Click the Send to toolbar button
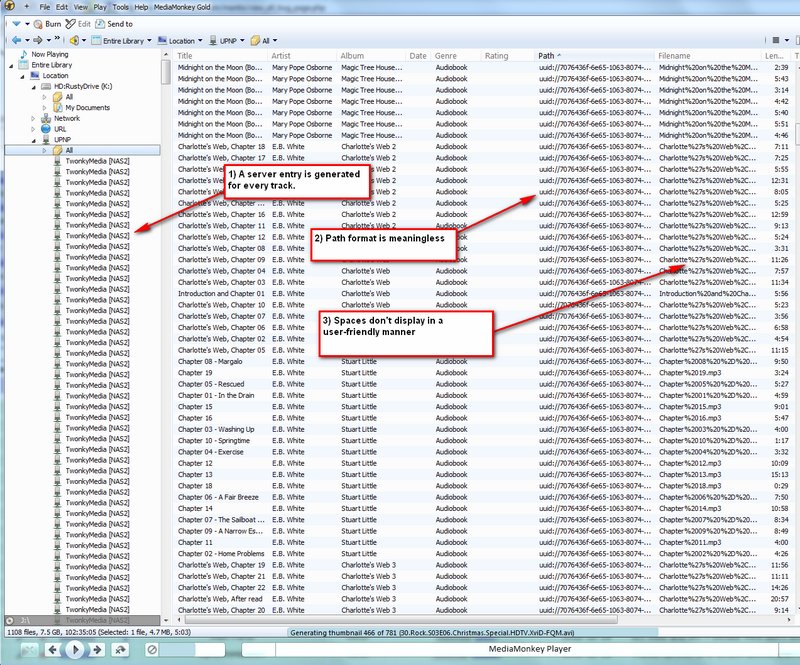Viewport: 800px width, 665px height. coord(115,23)
